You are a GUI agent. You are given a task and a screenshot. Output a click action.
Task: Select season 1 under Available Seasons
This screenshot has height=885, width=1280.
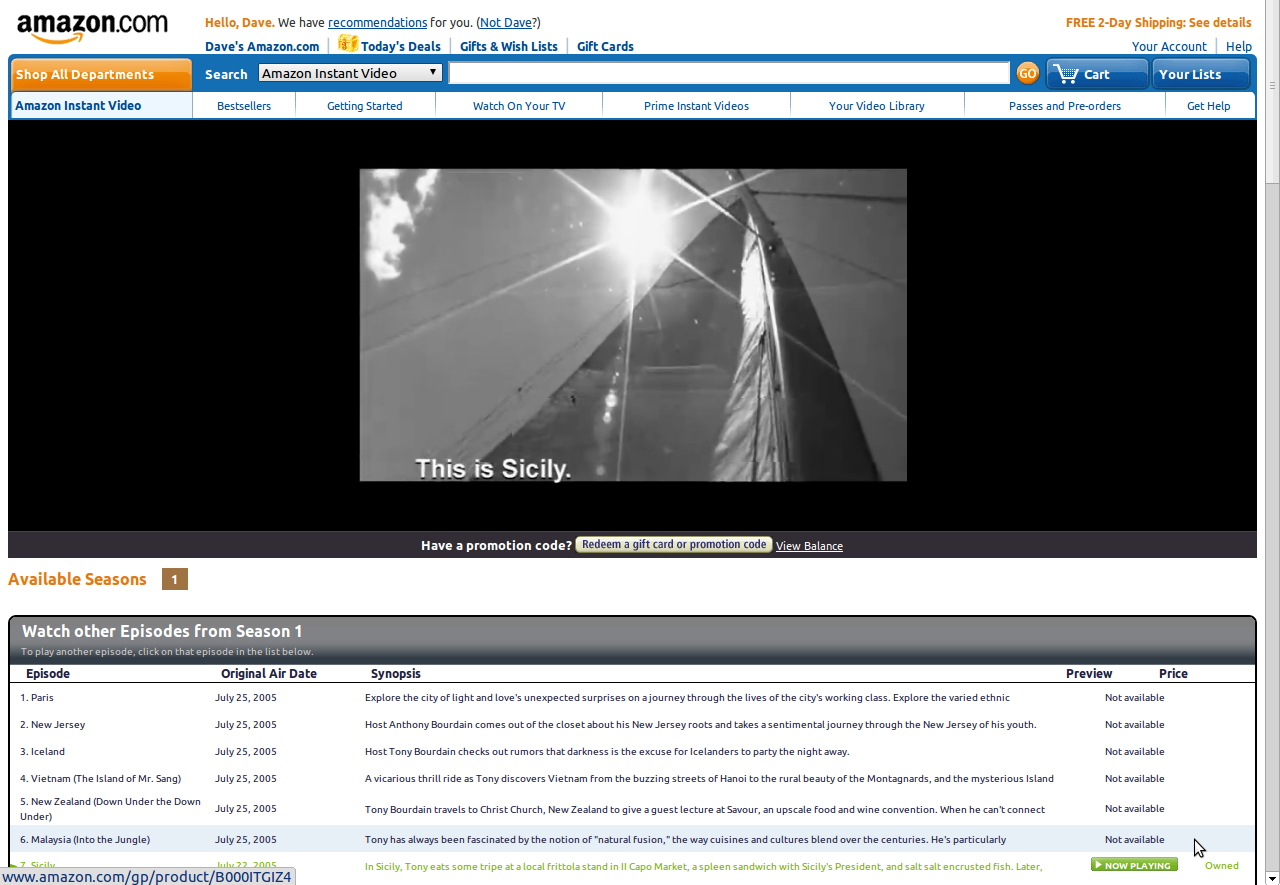[175, 579]
